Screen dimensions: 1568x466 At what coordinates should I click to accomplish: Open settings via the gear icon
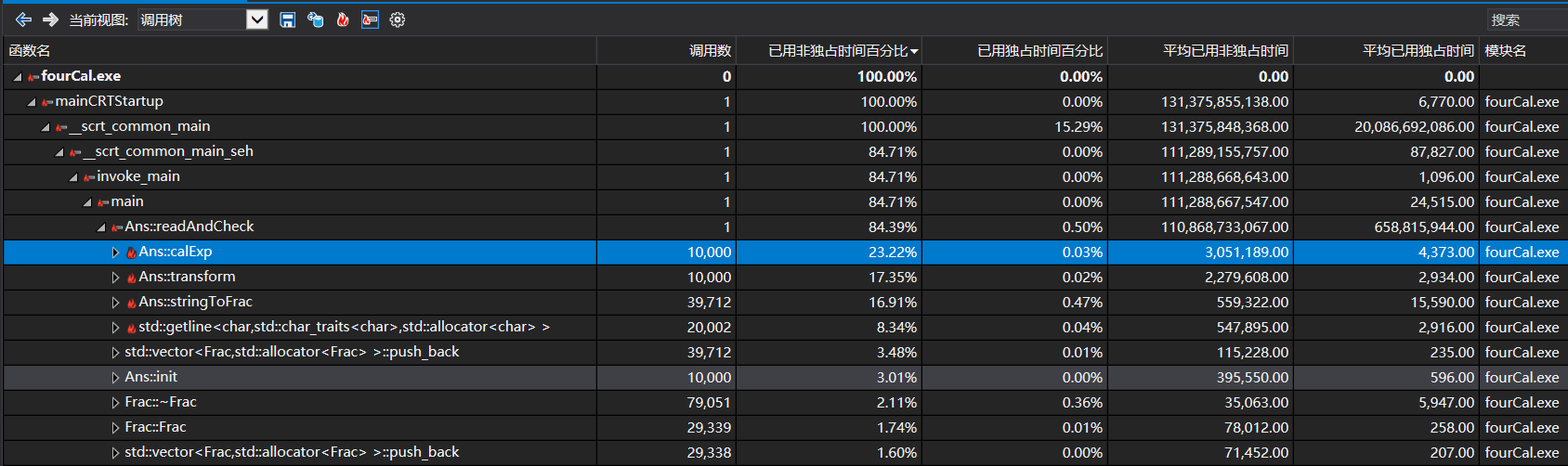pyautogui.click(x=398, y=19)
